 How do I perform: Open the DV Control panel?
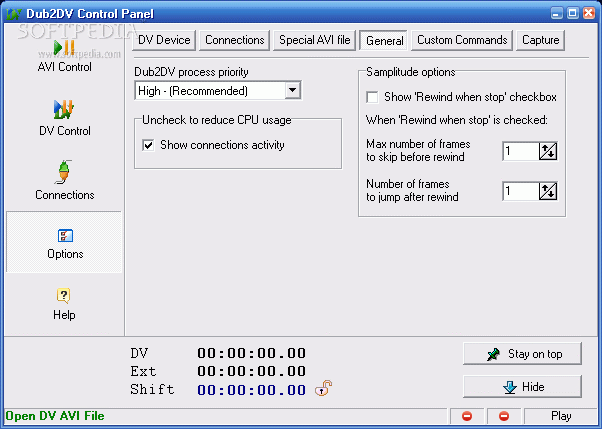coord(64,118)
